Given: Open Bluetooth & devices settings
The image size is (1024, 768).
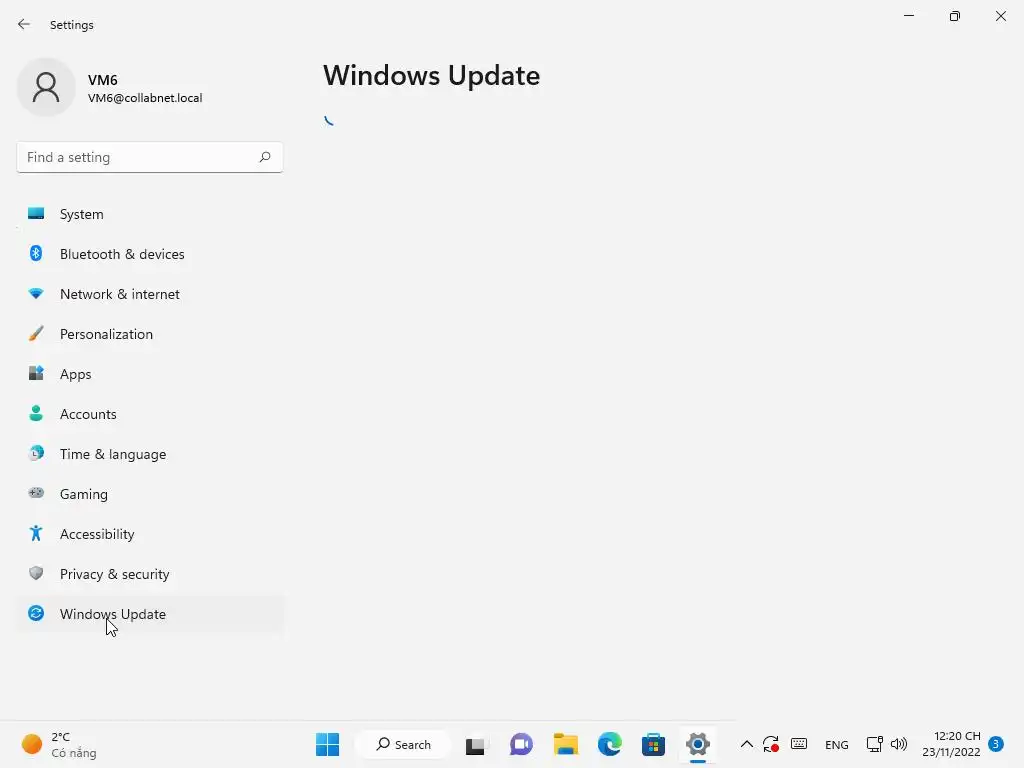Looking at the screenshot, I should click(x=150, y=254).
